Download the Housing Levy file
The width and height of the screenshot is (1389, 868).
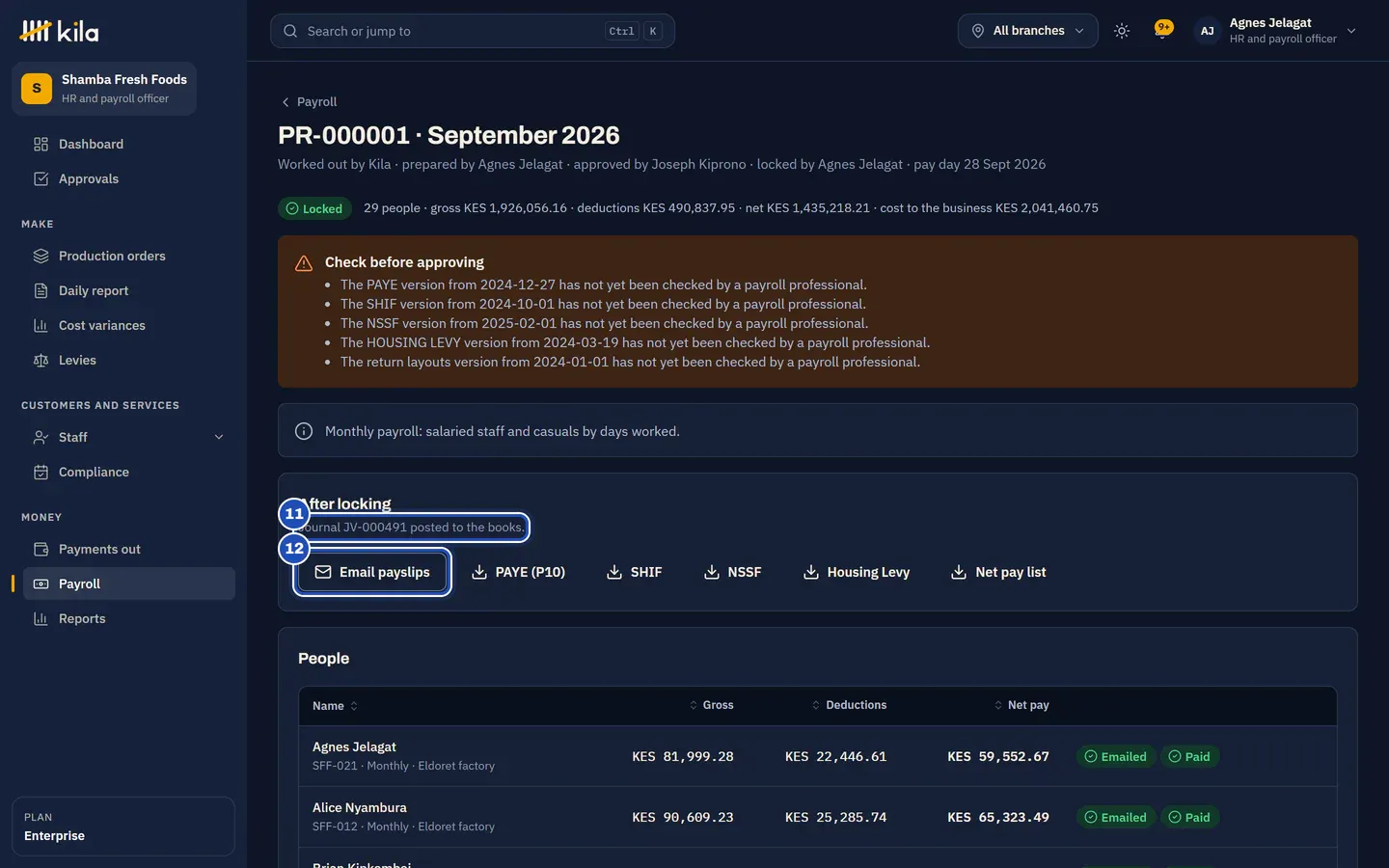(857, 573)
